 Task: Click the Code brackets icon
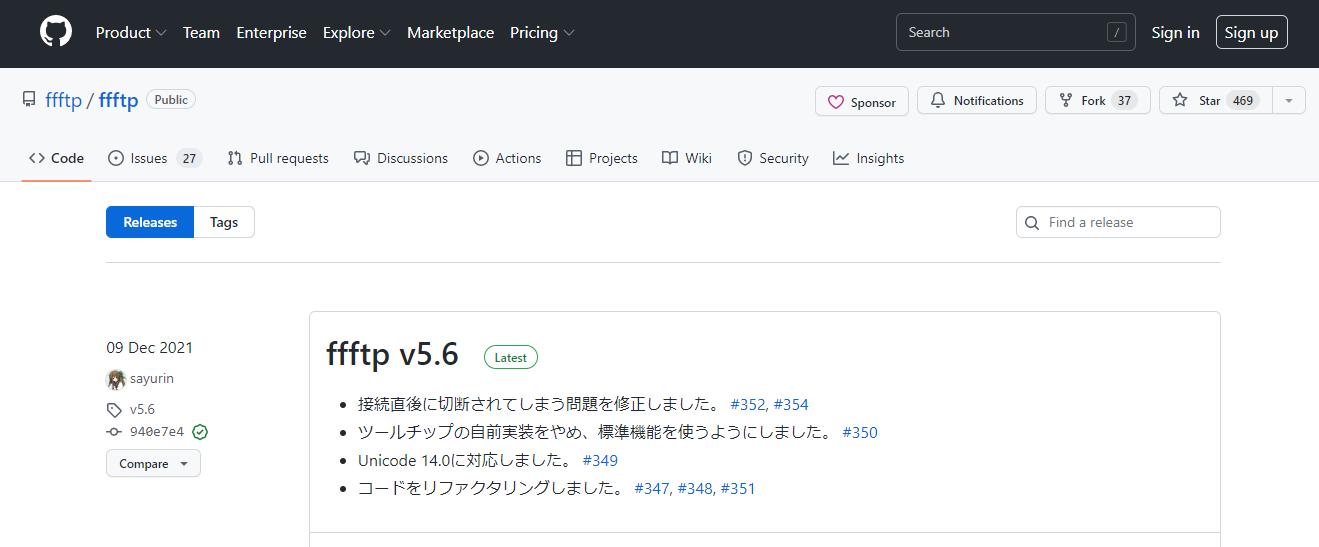click(x=37, y=158)
